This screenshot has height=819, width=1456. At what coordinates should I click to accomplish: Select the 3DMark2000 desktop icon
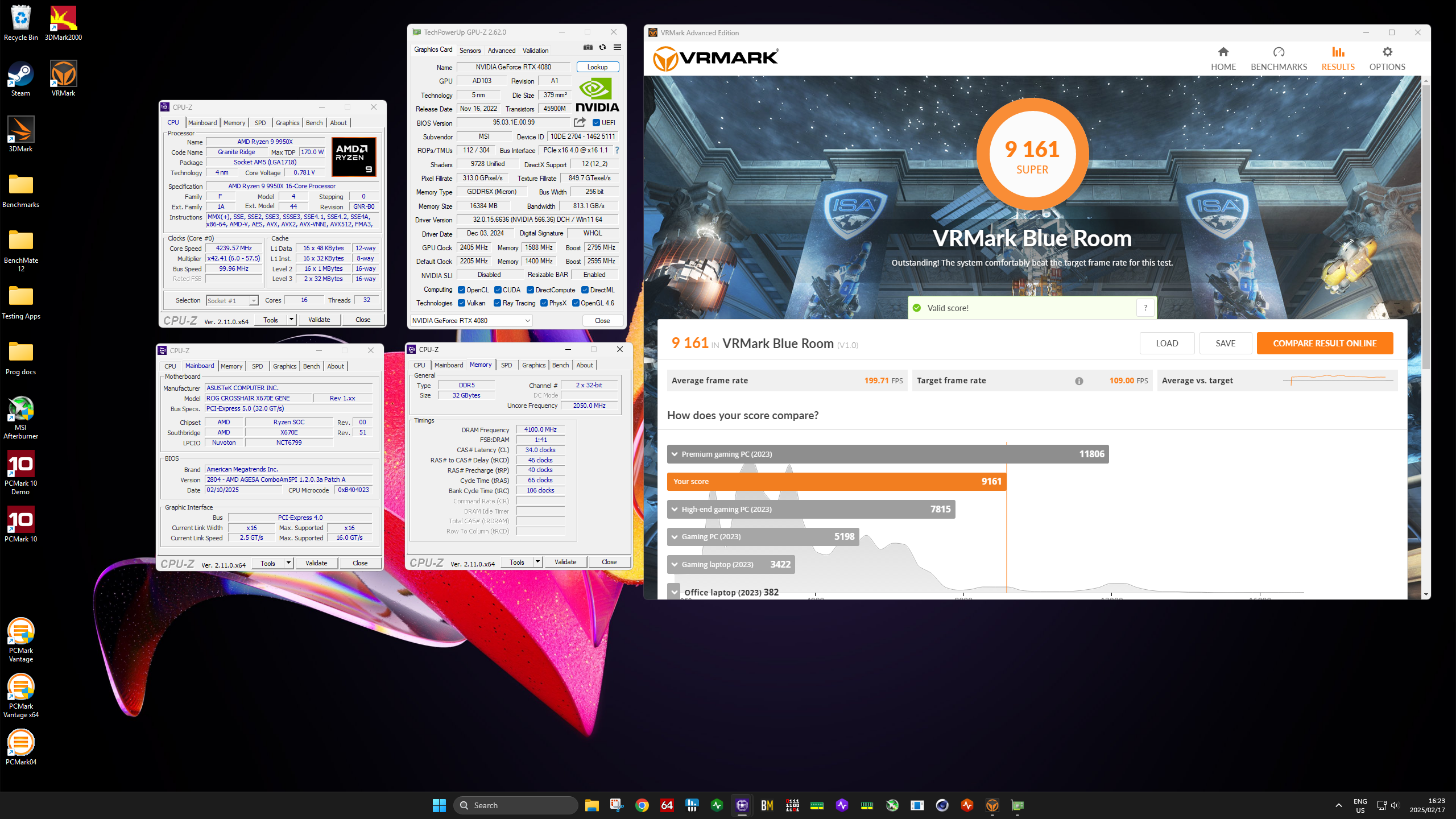[x=63, y=23]
